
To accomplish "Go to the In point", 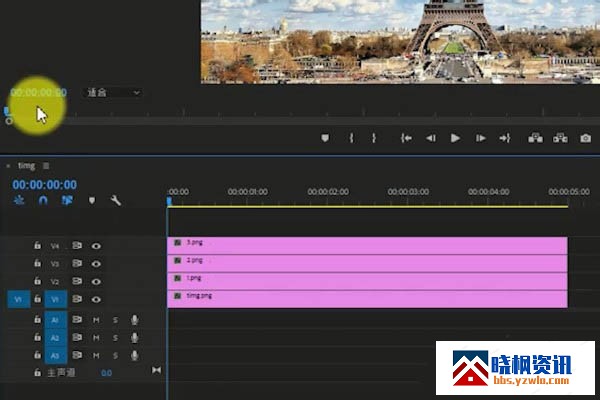I will point(406,138).
